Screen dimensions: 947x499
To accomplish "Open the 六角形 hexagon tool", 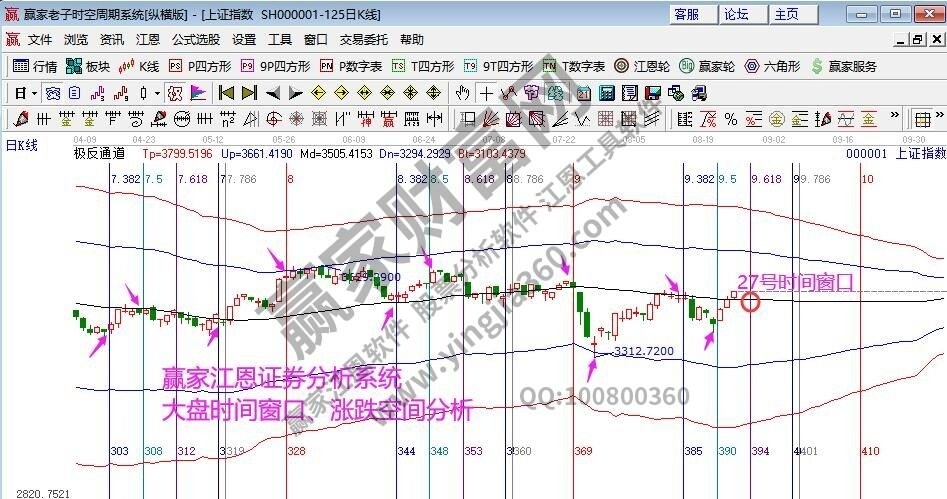I will 771,66.
